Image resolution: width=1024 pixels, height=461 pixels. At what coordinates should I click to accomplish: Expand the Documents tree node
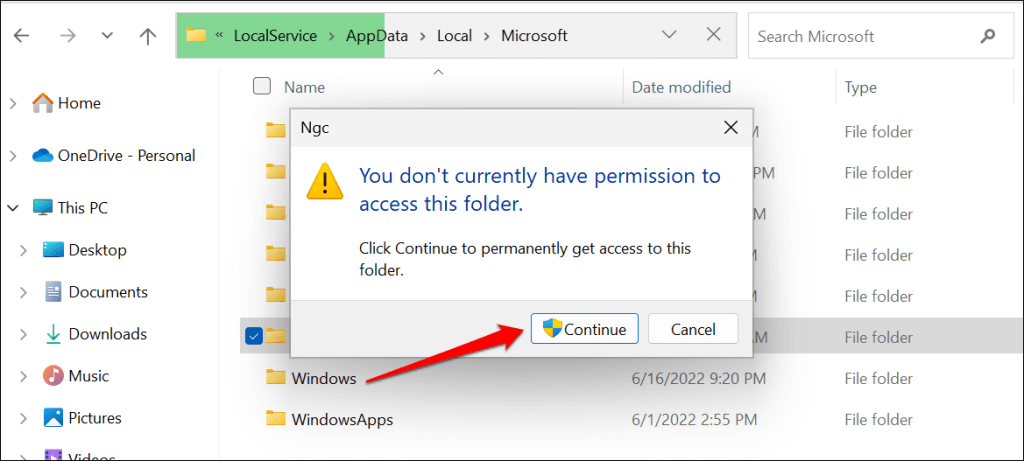(x=24, y=292)
